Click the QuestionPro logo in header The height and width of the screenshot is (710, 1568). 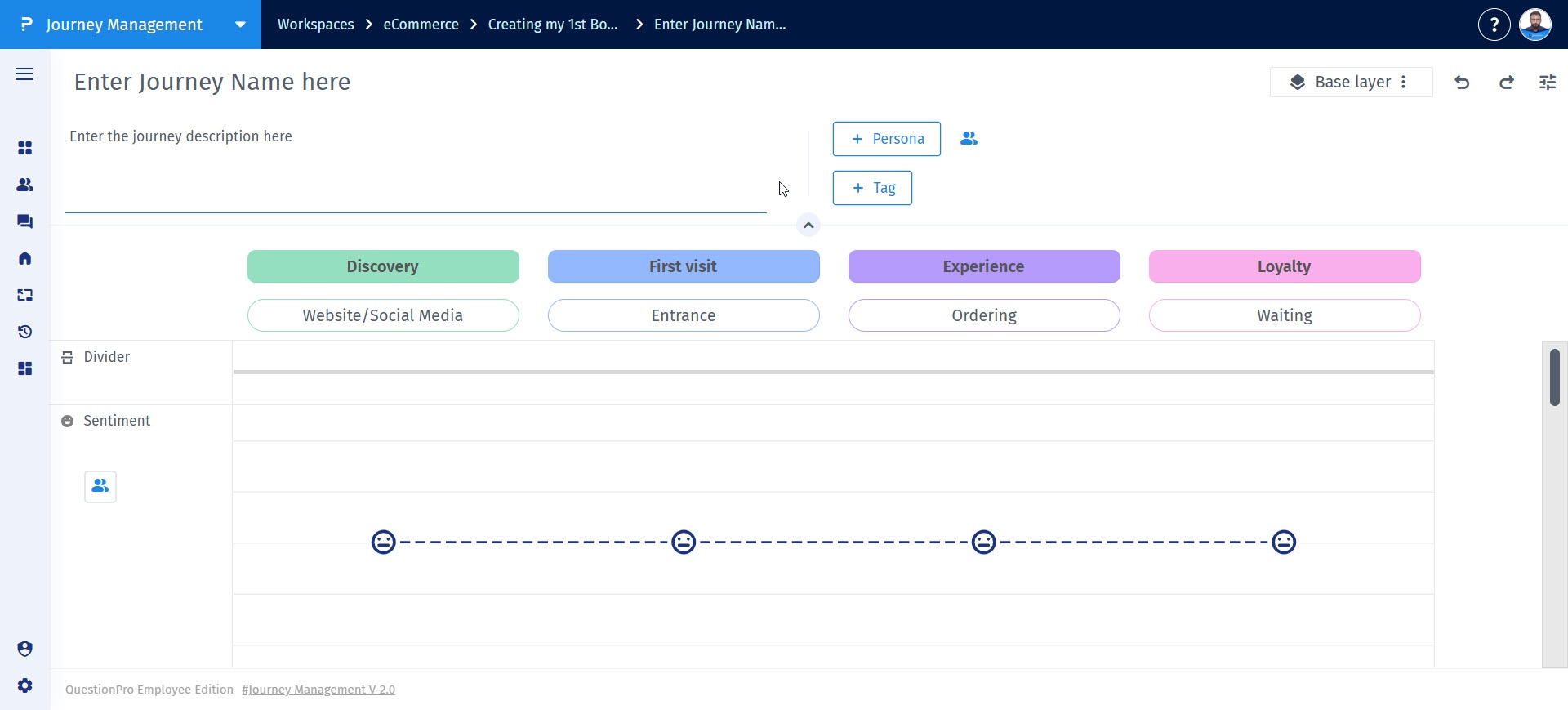tap(26, 25)
